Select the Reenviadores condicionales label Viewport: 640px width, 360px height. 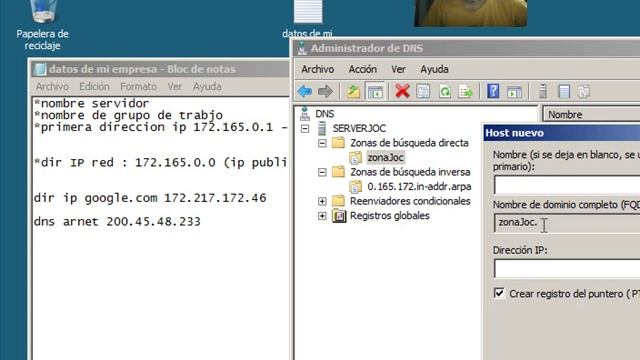[410, 201]
